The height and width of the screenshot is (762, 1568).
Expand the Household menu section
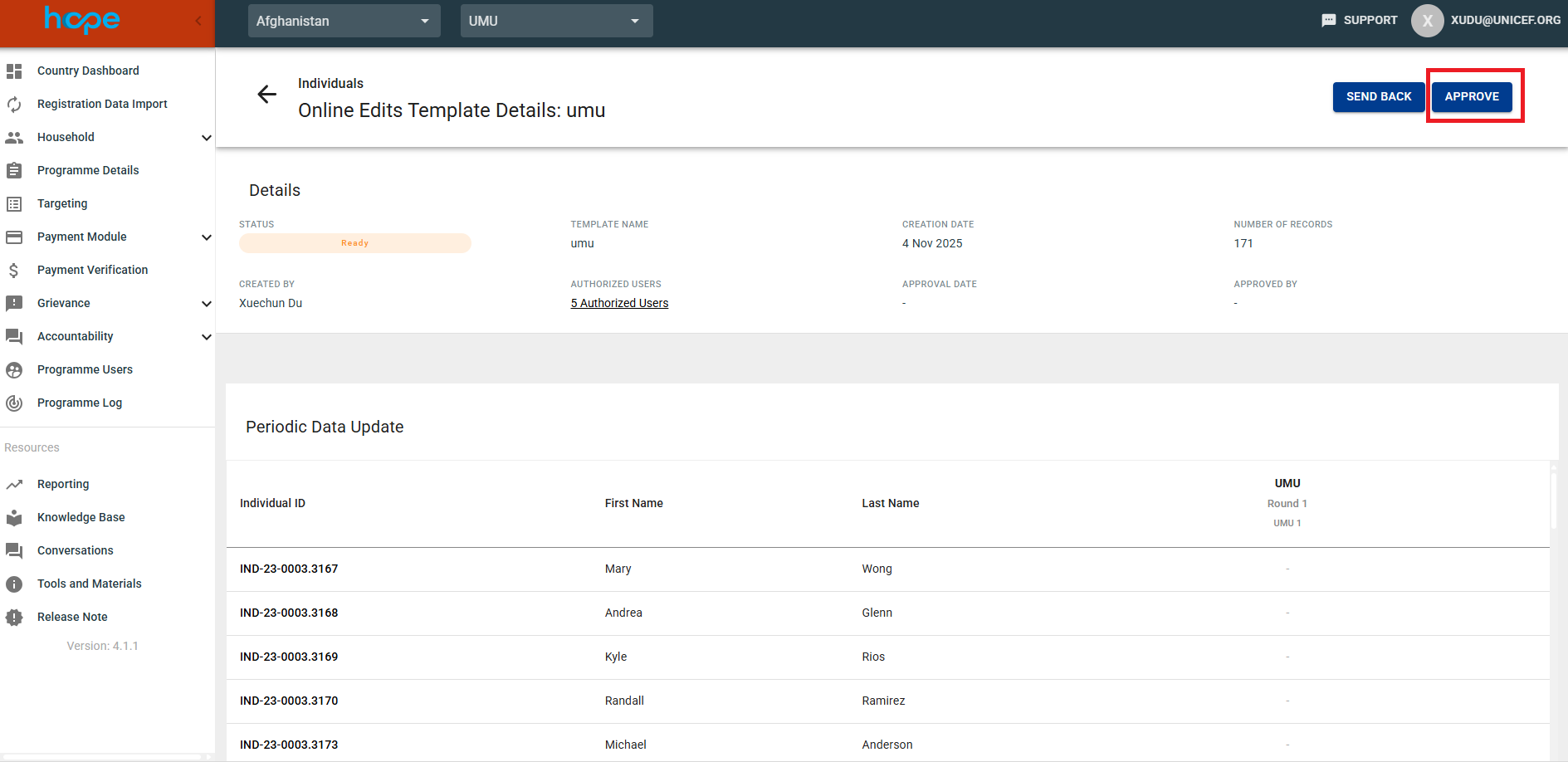pos(206,138)
